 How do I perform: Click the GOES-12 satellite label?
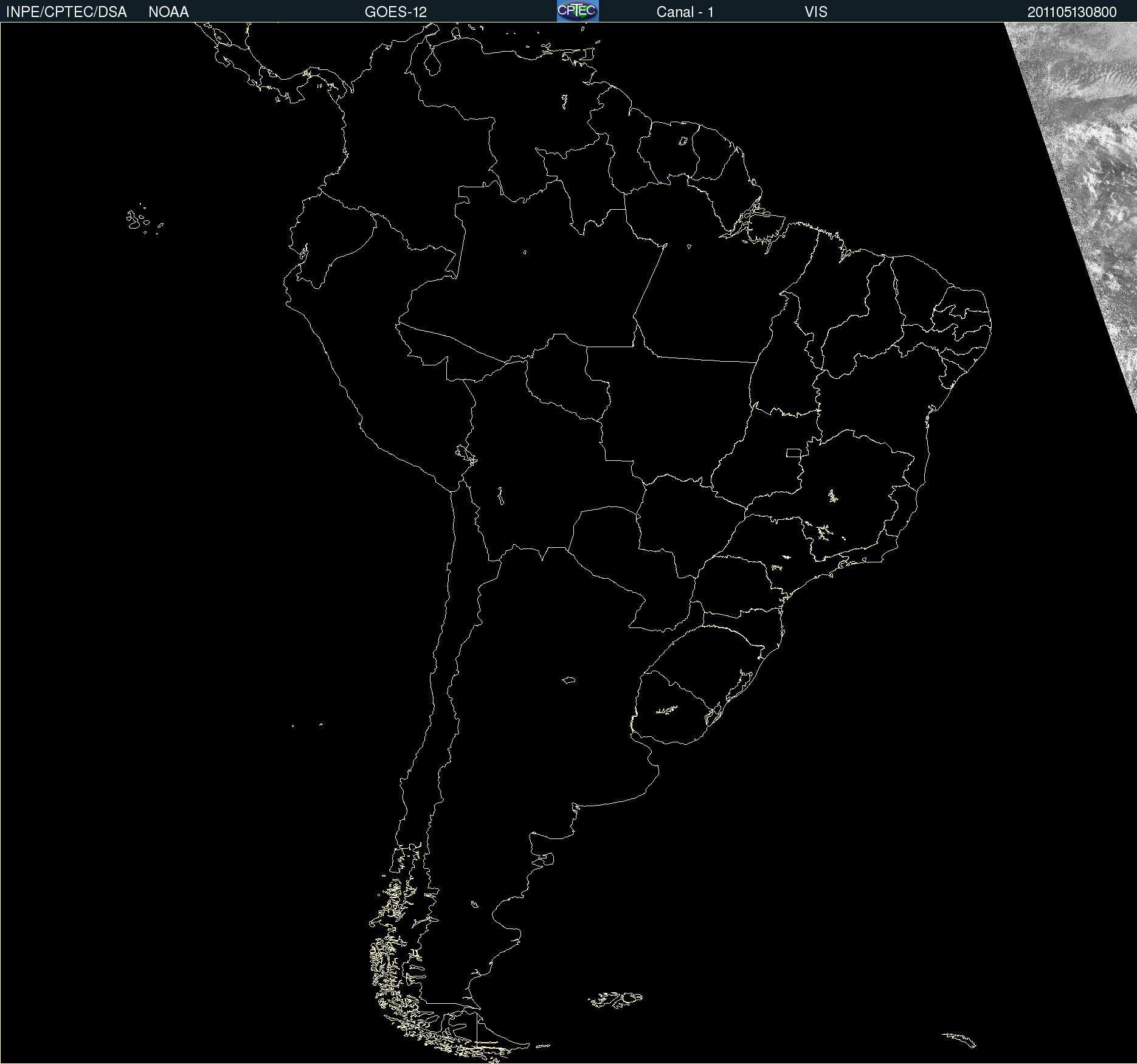(396, 12)
